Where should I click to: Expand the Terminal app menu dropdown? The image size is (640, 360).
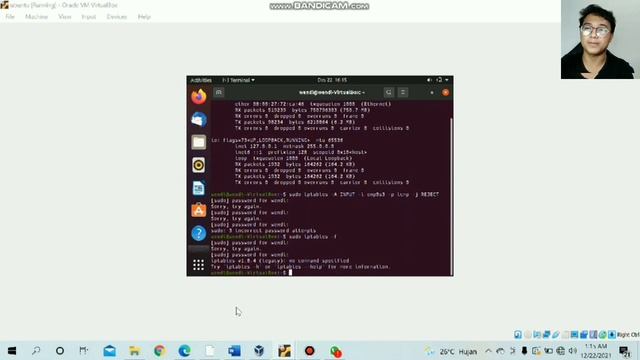point(238,80)
